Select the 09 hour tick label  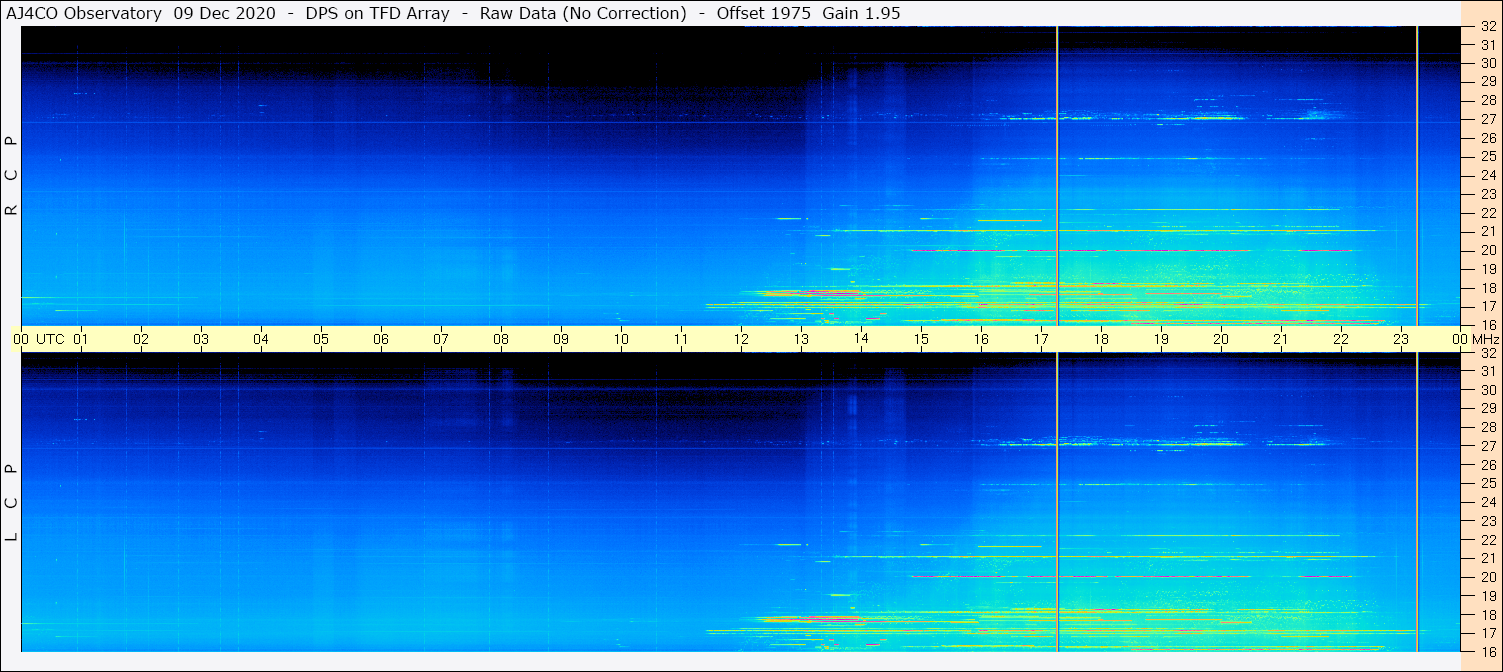561,339
